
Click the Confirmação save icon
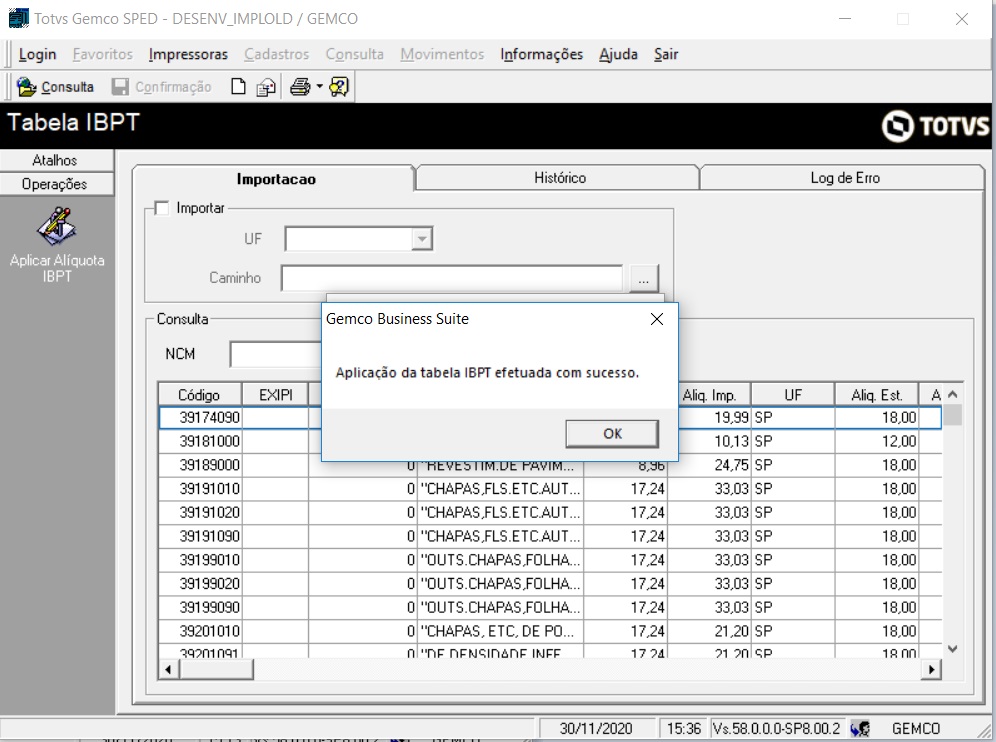(x=120, y=87)
